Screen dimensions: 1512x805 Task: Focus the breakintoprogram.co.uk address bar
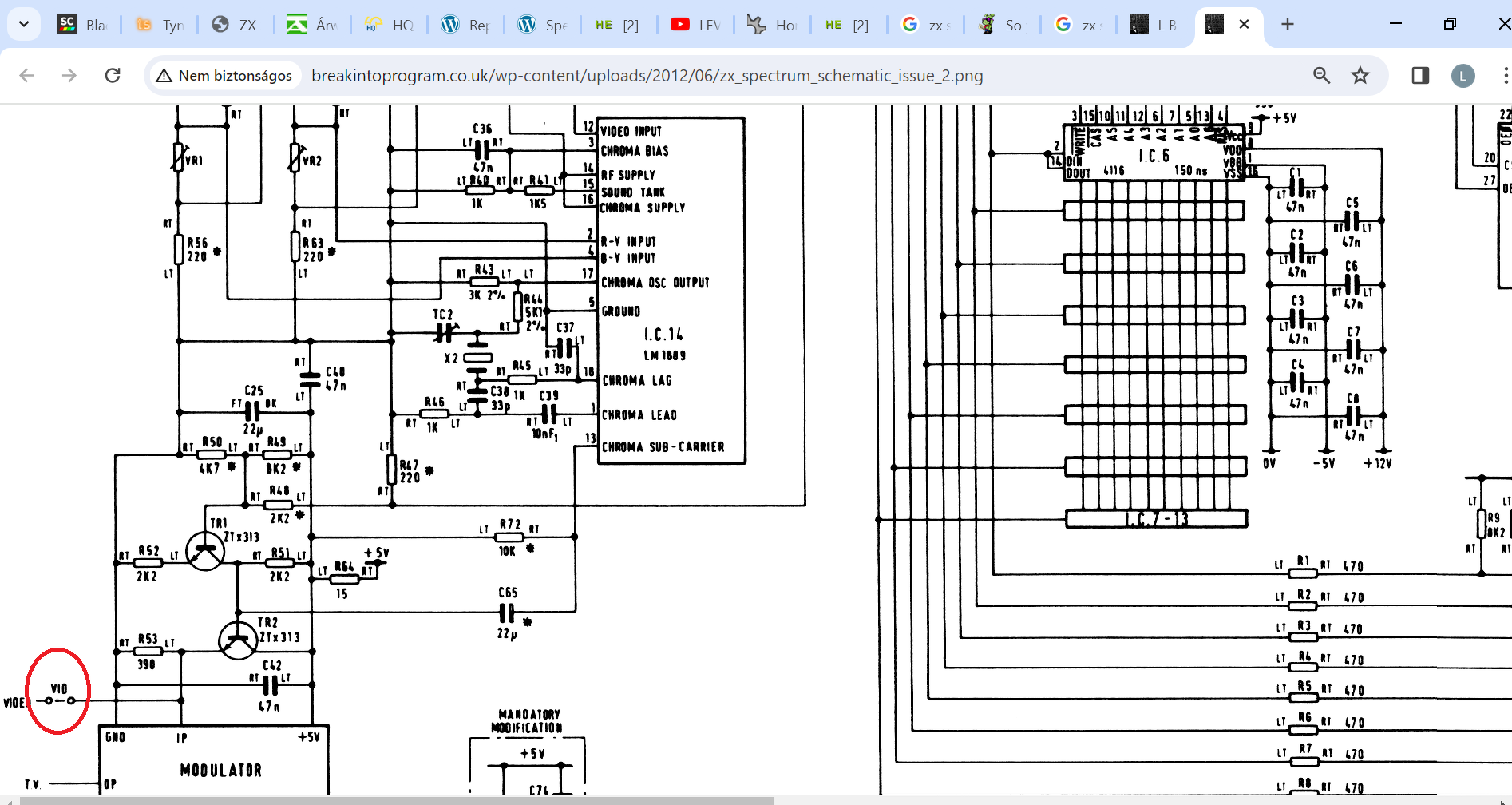pyautogui.click(x=647, y=76)
